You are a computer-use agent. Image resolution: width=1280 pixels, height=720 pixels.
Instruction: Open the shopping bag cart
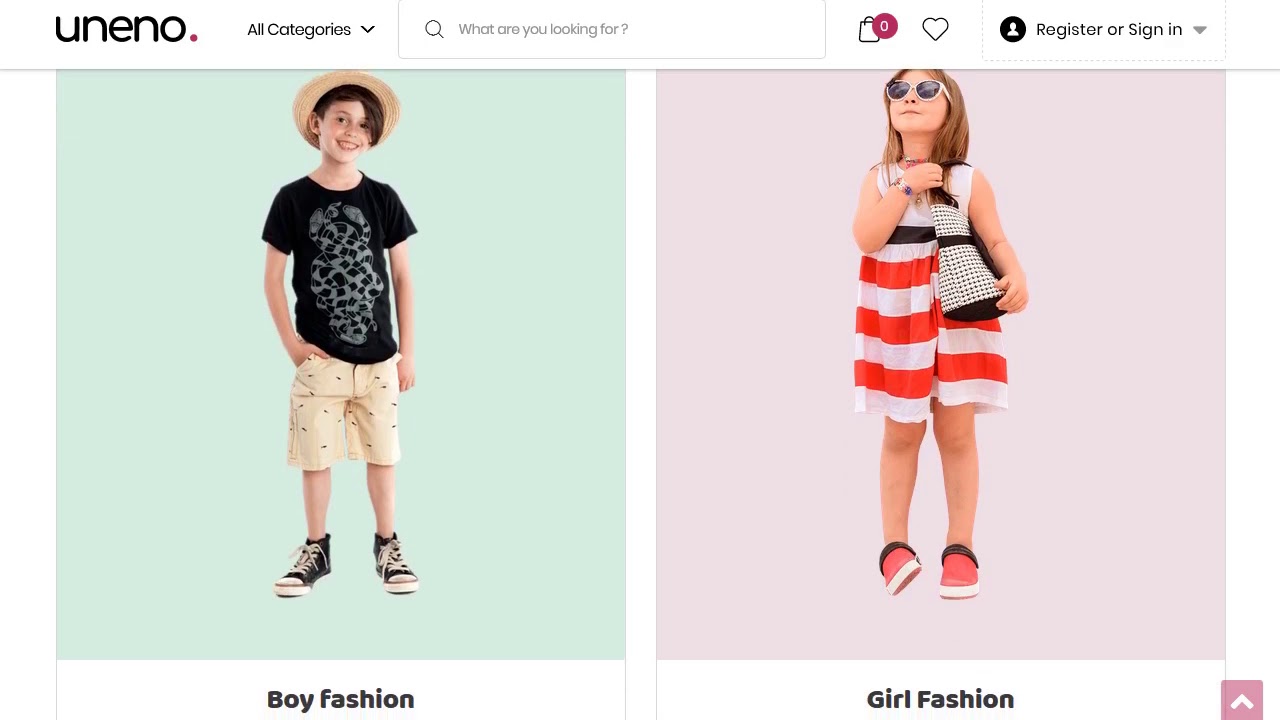click(x=868, y=30)
